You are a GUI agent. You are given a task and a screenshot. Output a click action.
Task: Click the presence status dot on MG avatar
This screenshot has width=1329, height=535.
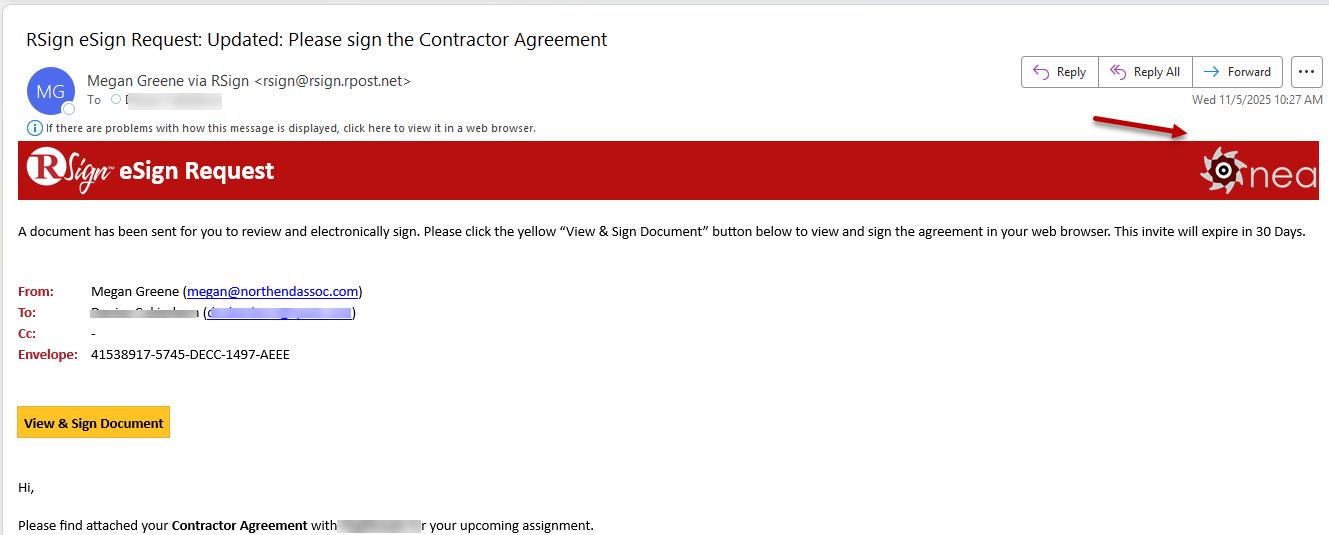click(69, 108)
